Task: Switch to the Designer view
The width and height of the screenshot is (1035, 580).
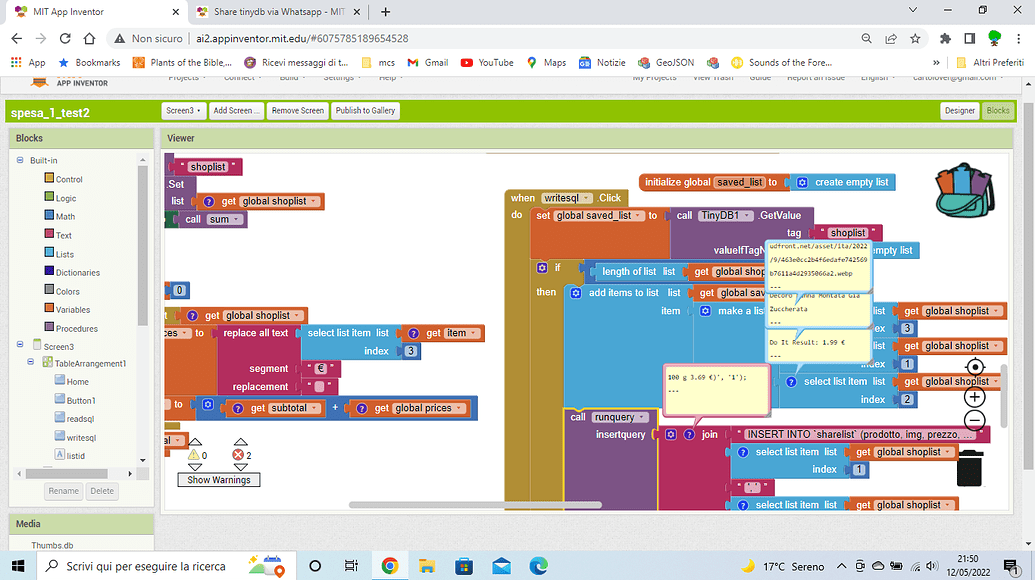Action: coord(960,111)
